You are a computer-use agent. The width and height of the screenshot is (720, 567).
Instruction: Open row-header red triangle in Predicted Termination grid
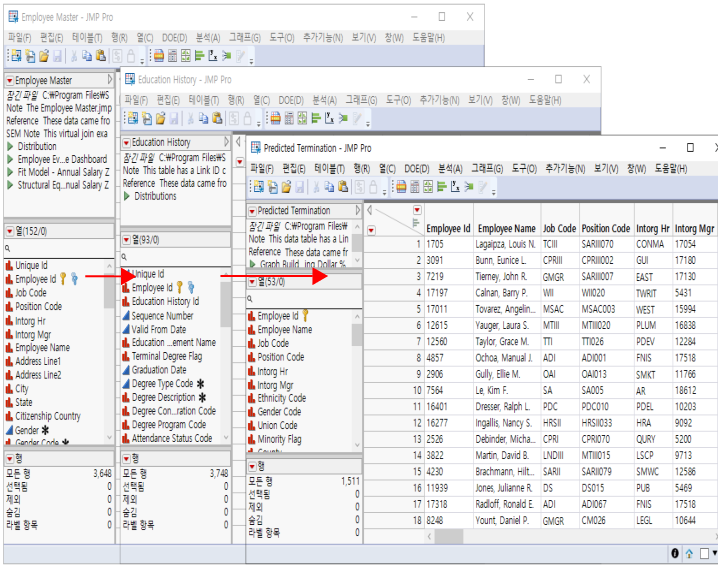(371, 230)
